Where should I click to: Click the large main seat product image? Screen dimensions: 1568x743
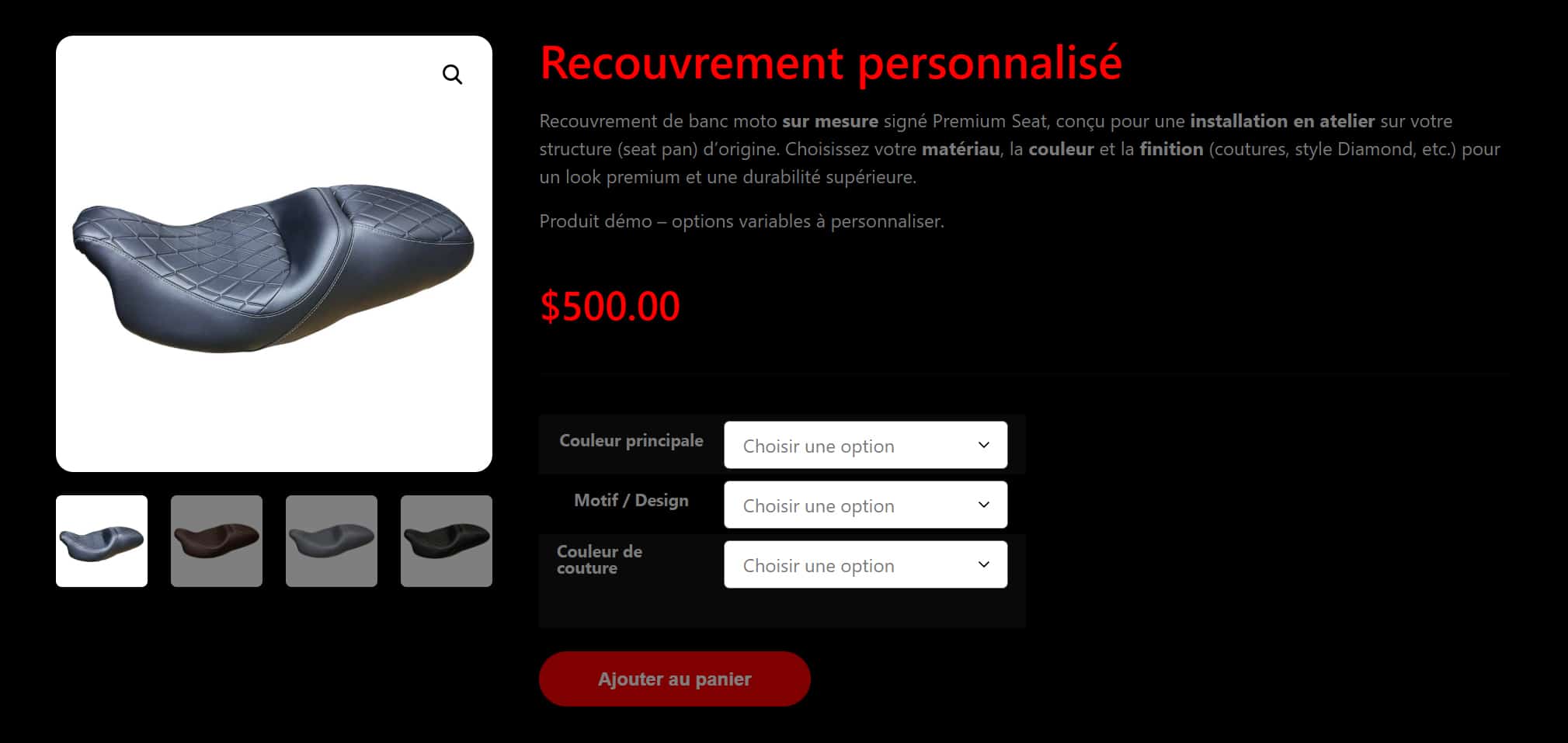pos(274,254)
